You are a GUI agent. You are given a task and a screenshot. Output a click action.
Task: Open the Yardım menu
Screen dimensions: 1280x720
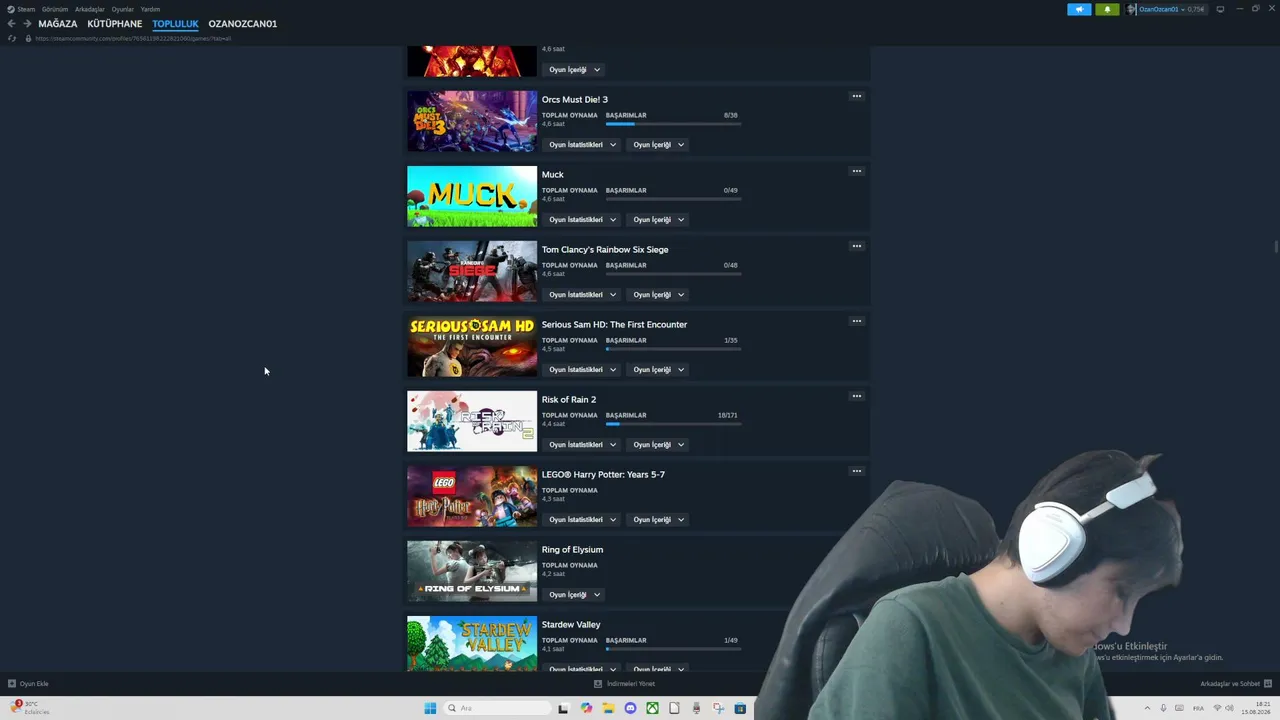click(150, 9)
